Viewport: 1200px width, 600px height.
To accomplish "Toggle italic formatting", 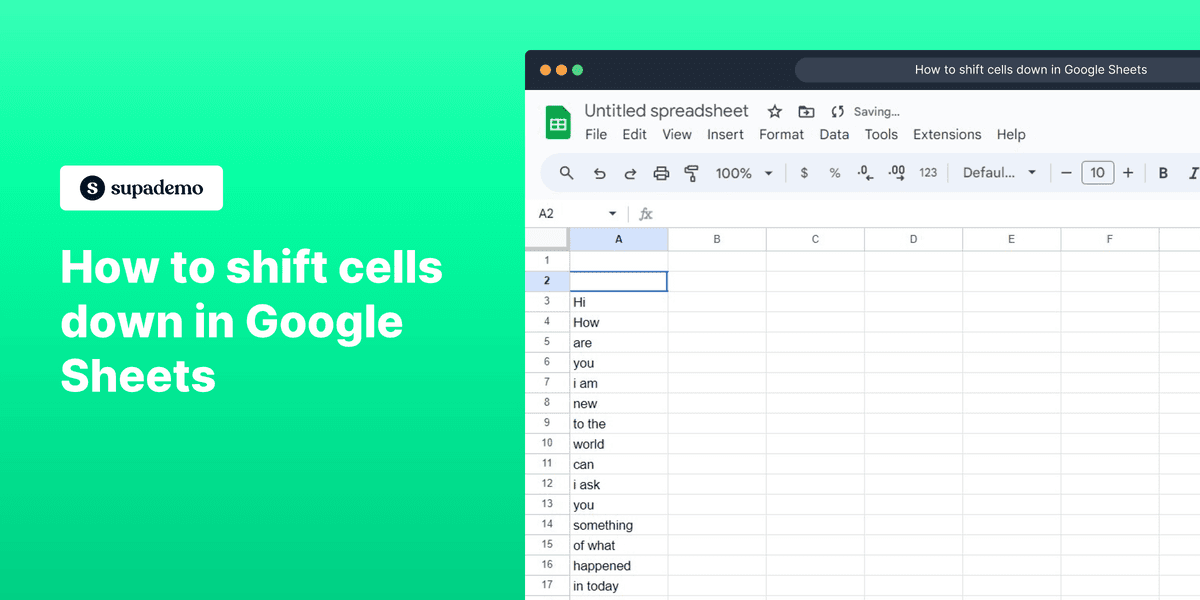I will 1193,172.
